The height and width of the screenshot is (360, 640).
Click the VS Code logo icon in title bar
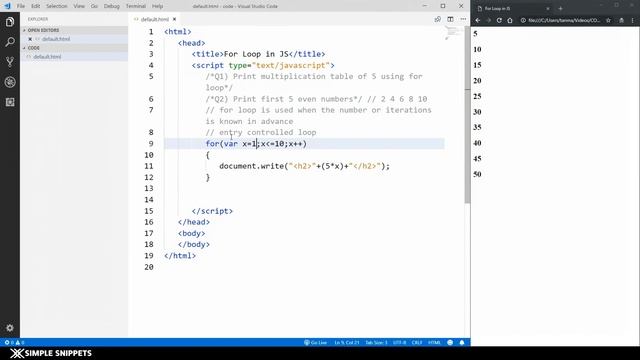pos(7,6)
